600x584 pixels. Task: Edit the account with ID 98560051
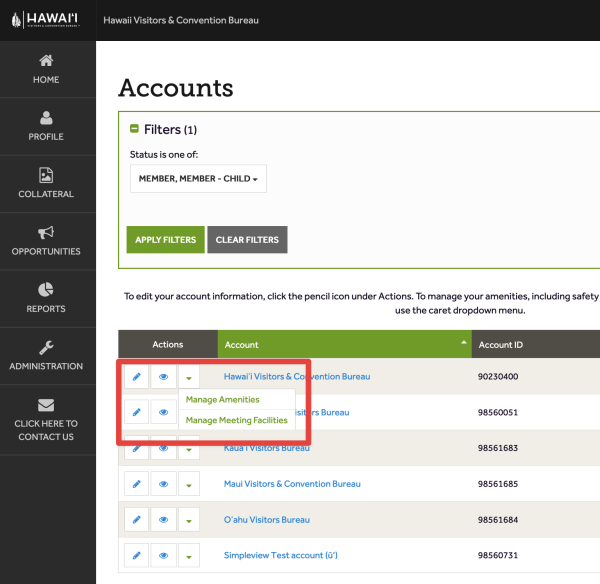click(136, 412)
